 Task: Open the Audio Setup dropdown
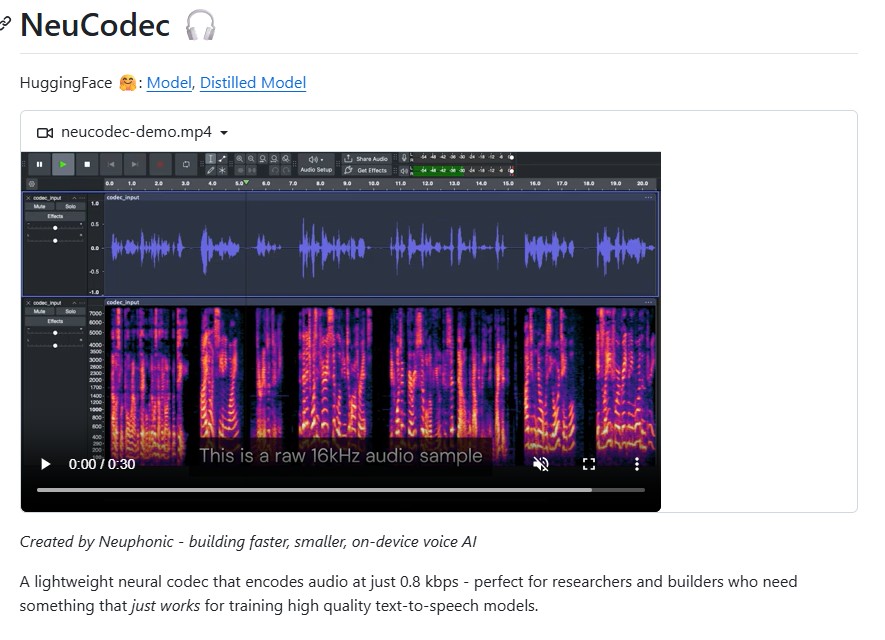pos(316,164)
